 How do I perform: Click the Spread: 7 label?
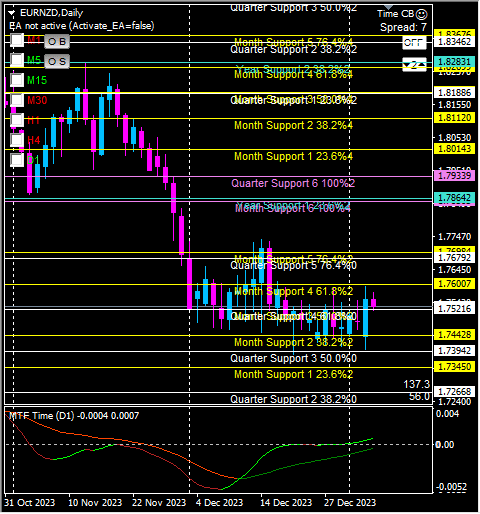(x=403, y=27)
